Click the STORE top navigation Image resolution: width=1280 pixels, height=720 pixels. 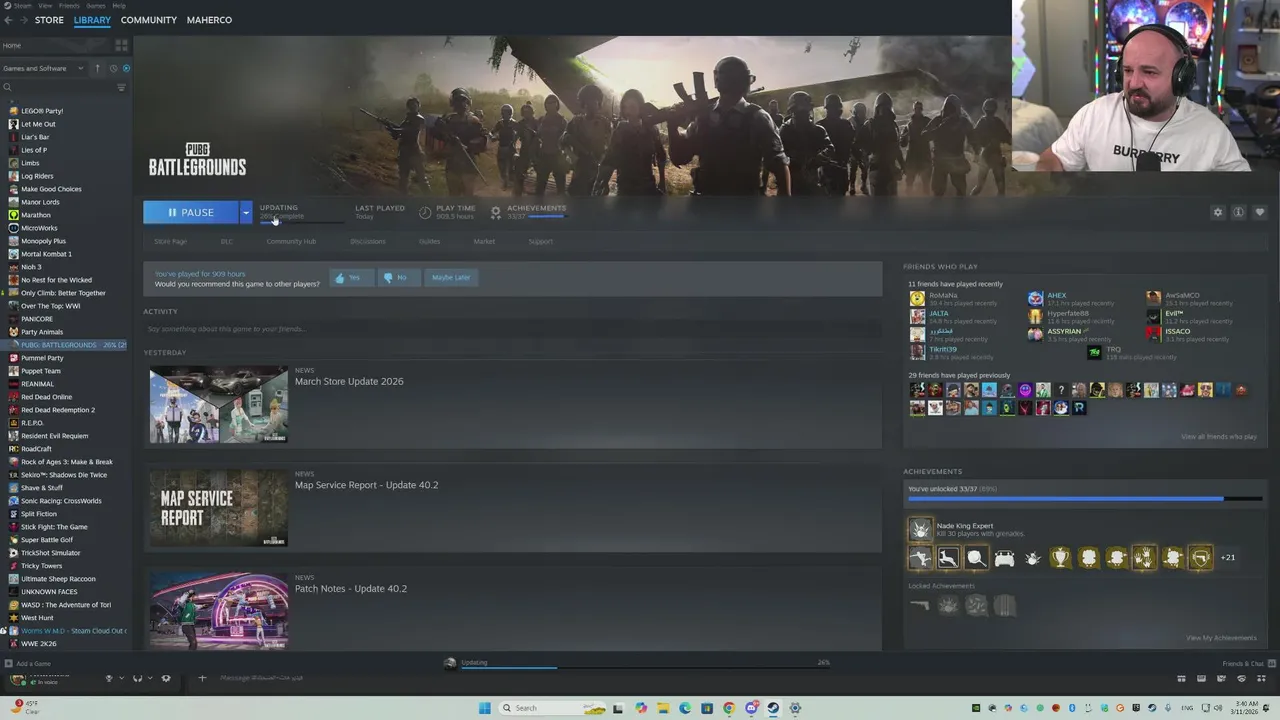coord(49,20)
